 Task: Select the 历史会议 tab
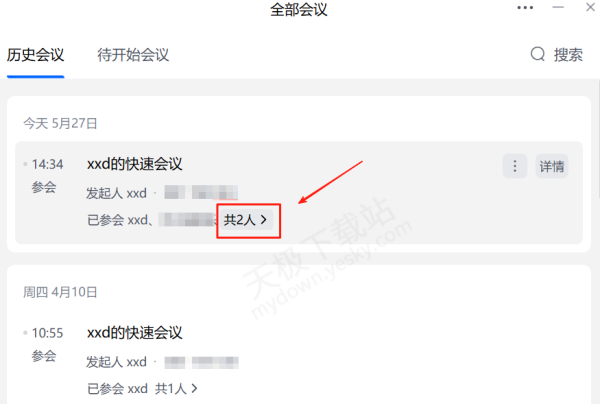pyautogui.click(x=35, y=55)
